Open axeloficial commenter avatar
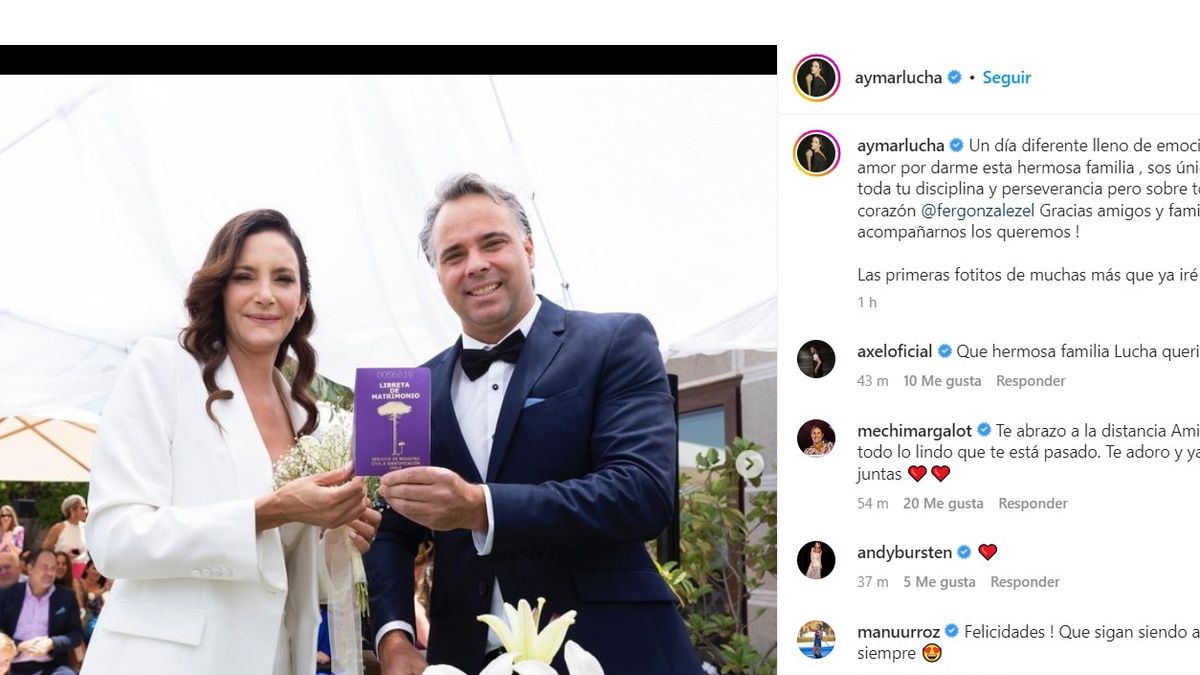The width and height of the screenshot is (1200, 675). (816, 359)
